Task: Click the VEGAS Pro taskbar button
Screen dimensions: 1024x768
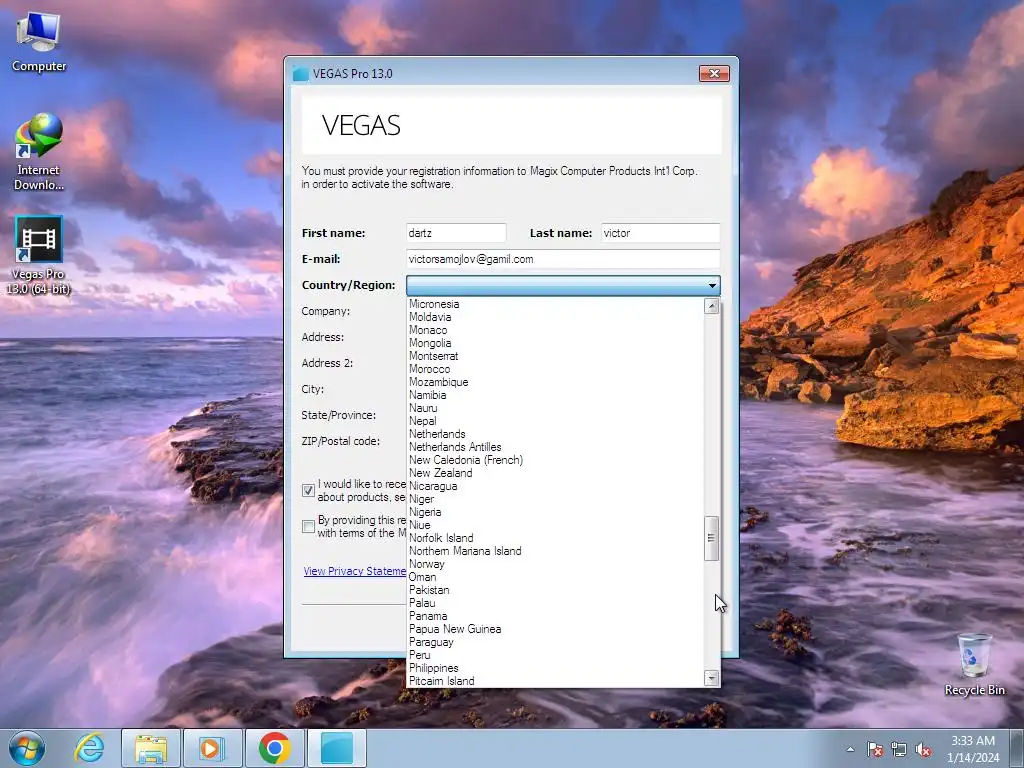Action: 336,748
